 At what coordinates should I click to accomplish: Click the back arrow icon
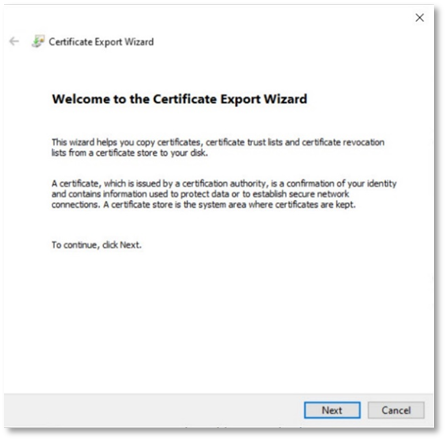[x=14, y=41]
